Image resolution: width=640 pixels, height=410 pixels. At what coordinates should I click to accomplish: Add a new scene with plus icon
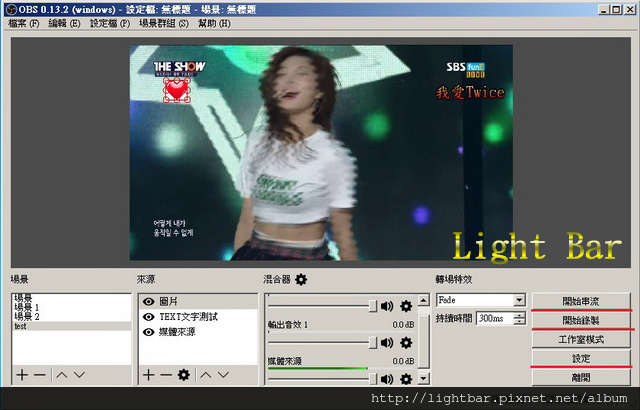[22, 375]
